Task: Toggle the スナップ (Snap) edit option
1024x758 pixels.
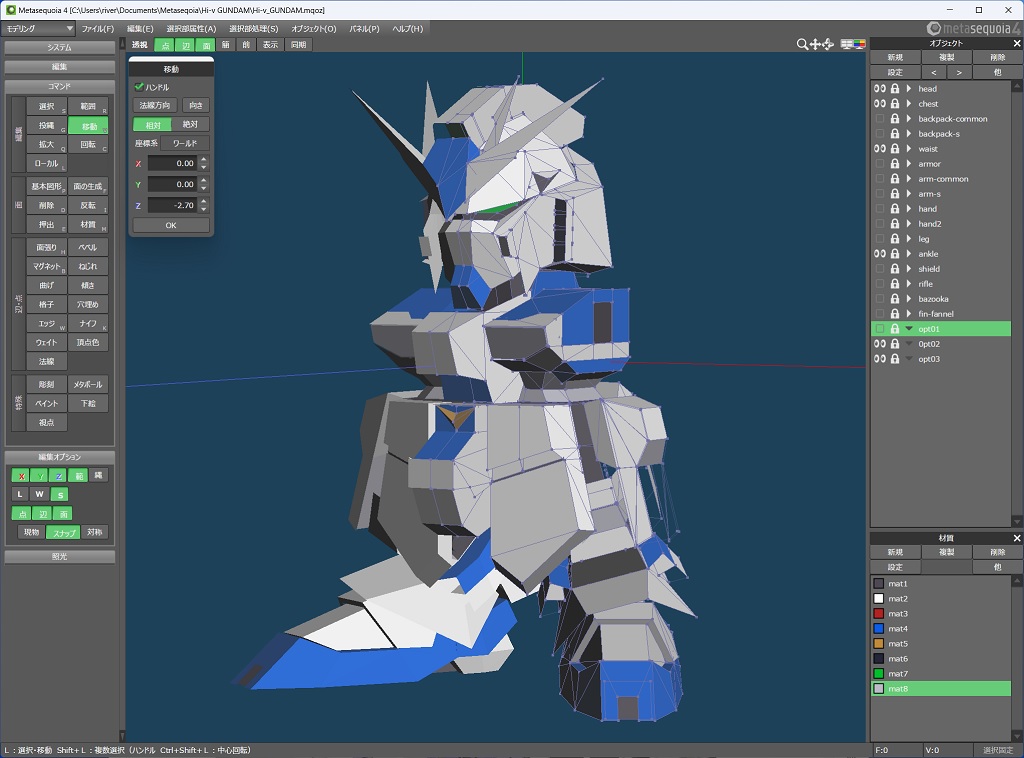Action: 64,533
